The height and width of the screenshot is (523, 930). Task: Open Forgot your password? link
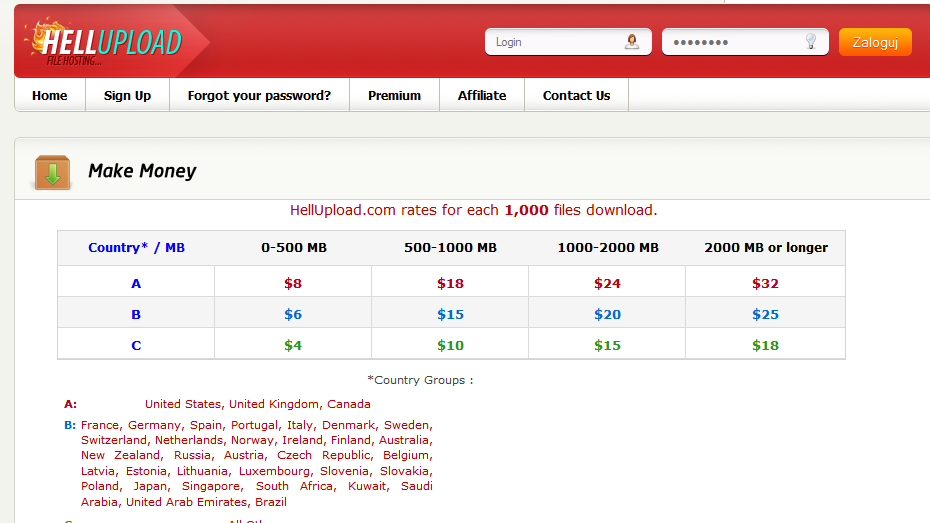click(259, 96)
